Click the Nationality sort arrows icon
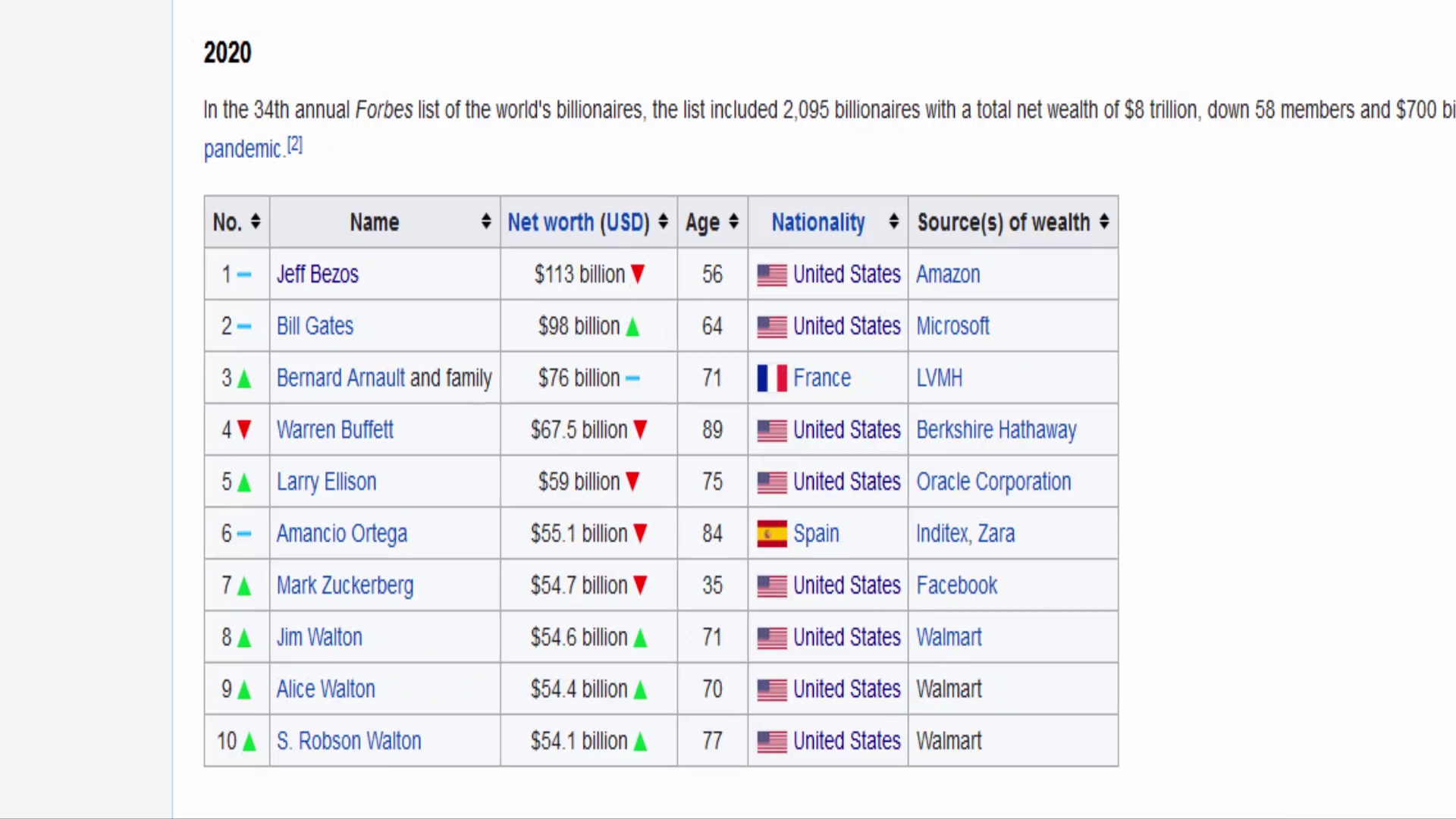The height and width of the screenshot is (819, 1456). (x=894, y=221)
